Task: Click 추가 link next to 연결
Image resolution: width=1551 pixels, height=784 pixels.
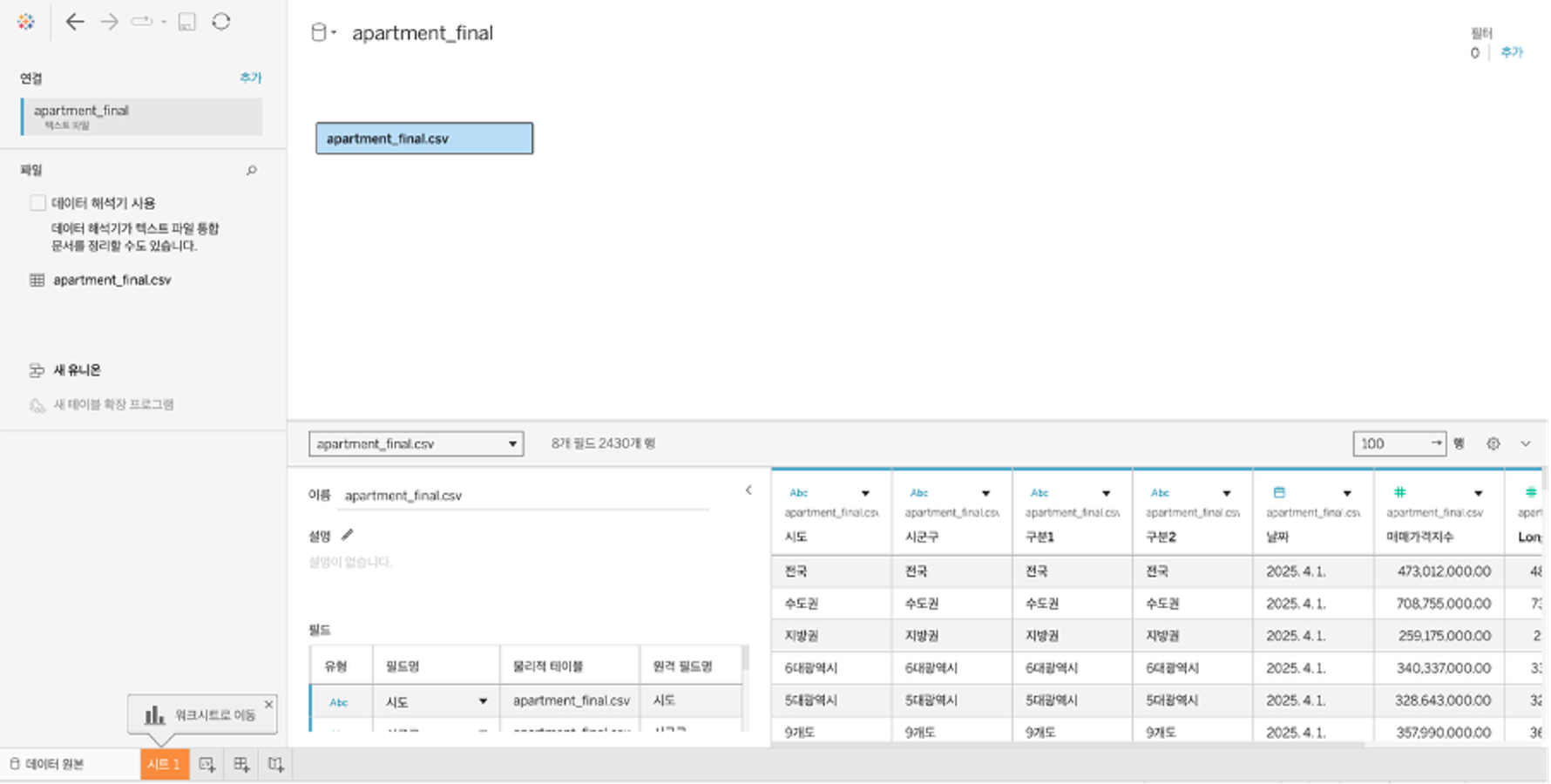Action: (251, 78)
